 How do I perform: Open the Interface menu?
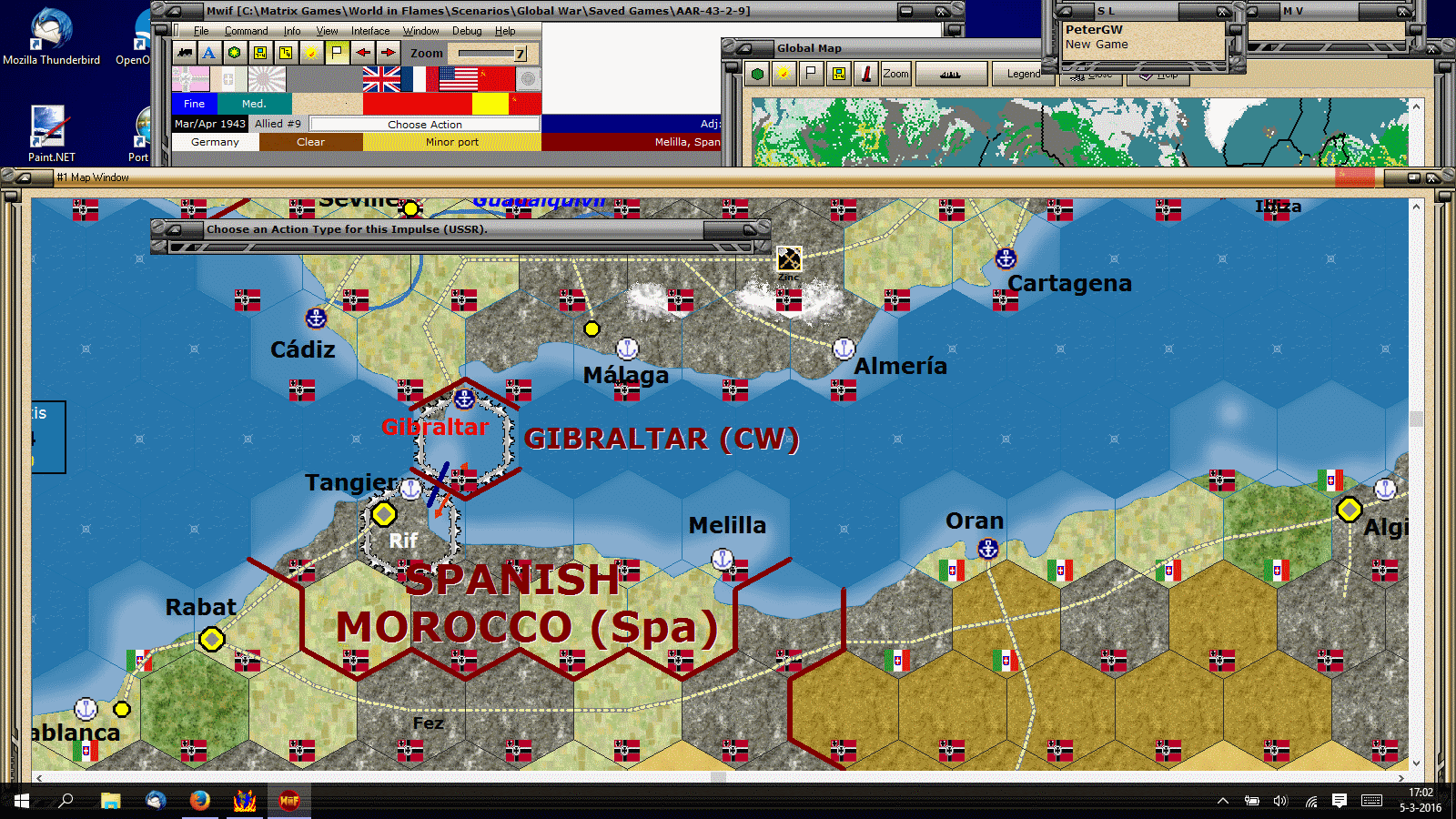[x=370, y=31]
